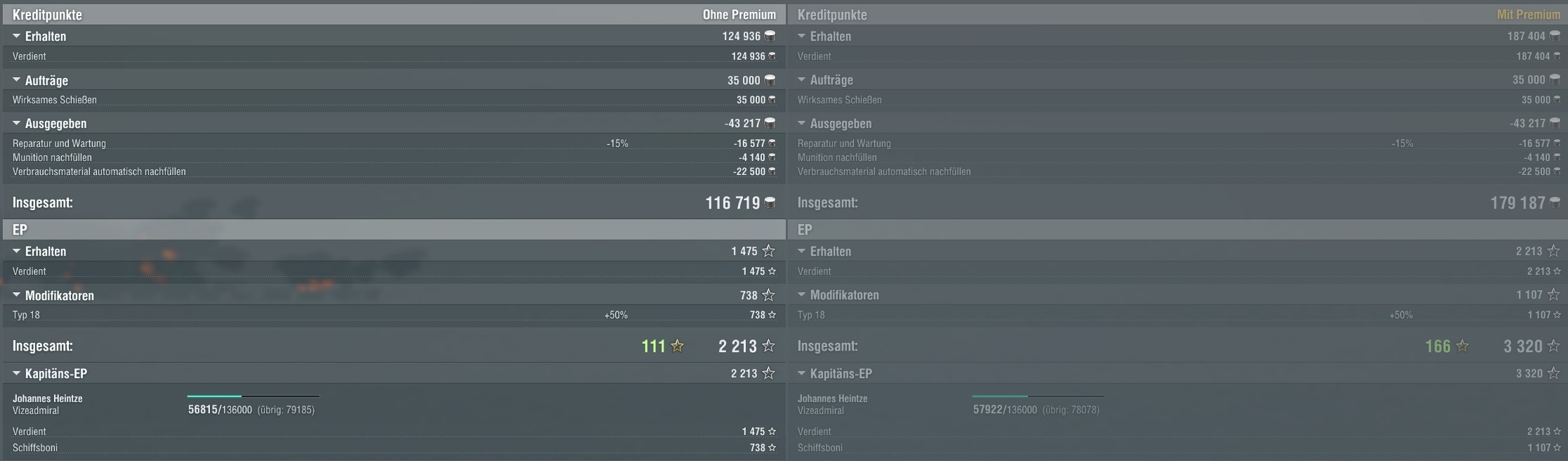Expand right Kapitäns-EP disclosure triangle

[x=802, y=373]
